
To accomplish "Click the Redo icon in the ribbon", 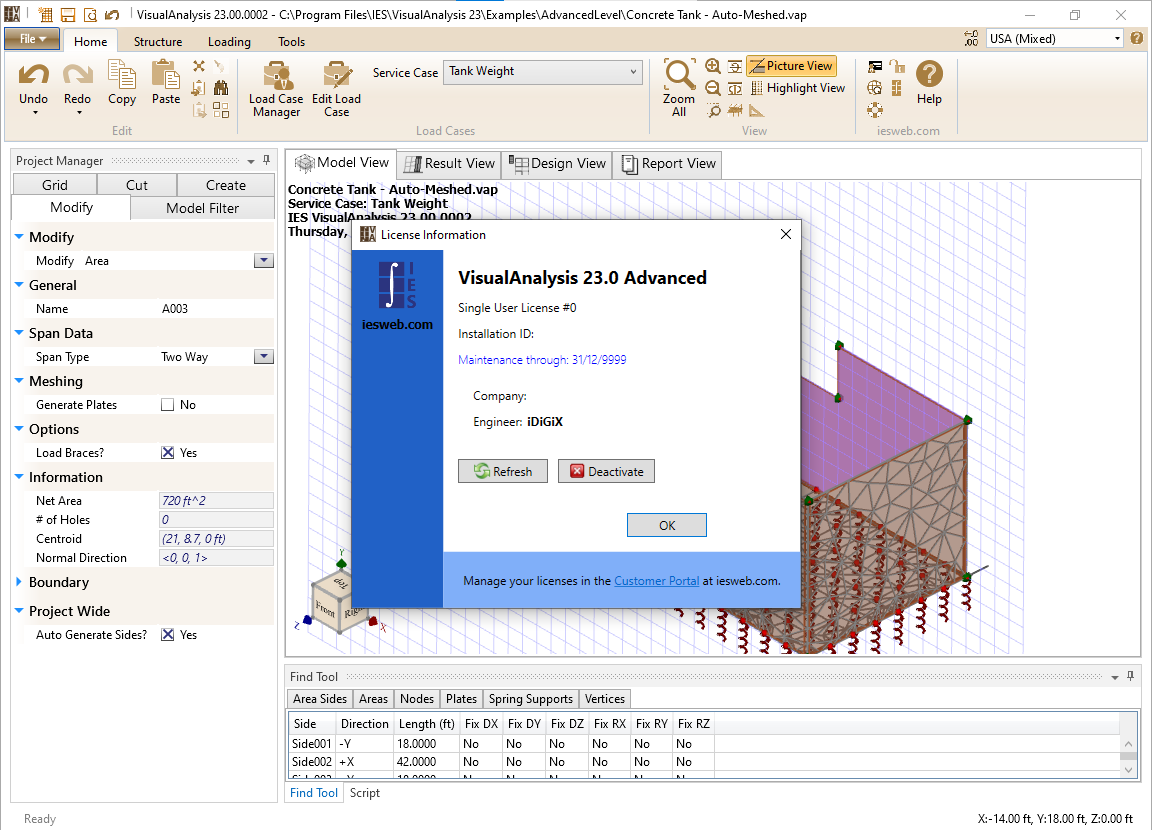I will tap(77, 76).
